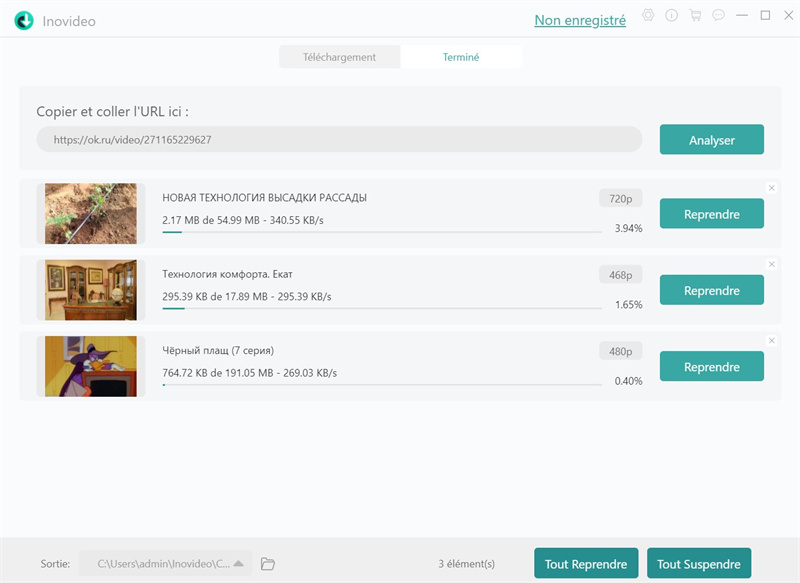This screenshot has width=800, height=583.
Task: Expand the output path dropdown arrow
Action: coord(238,564)
